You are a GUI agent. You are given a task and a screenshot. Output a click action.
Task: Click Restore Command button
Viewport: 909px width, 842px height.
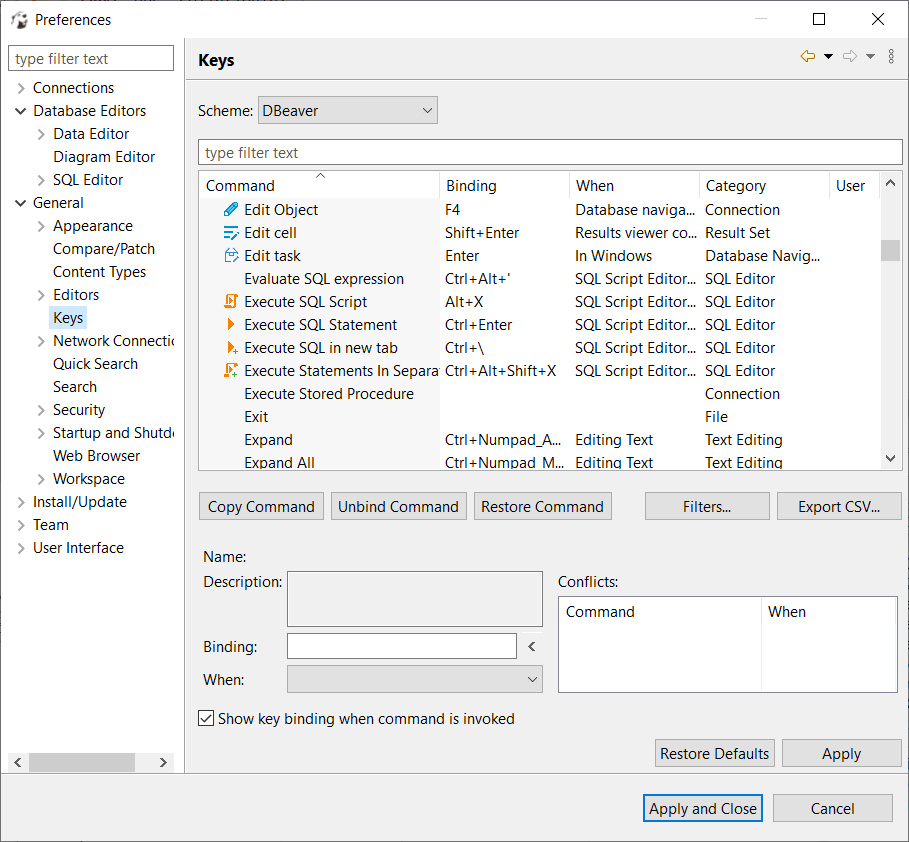(543, 506)
